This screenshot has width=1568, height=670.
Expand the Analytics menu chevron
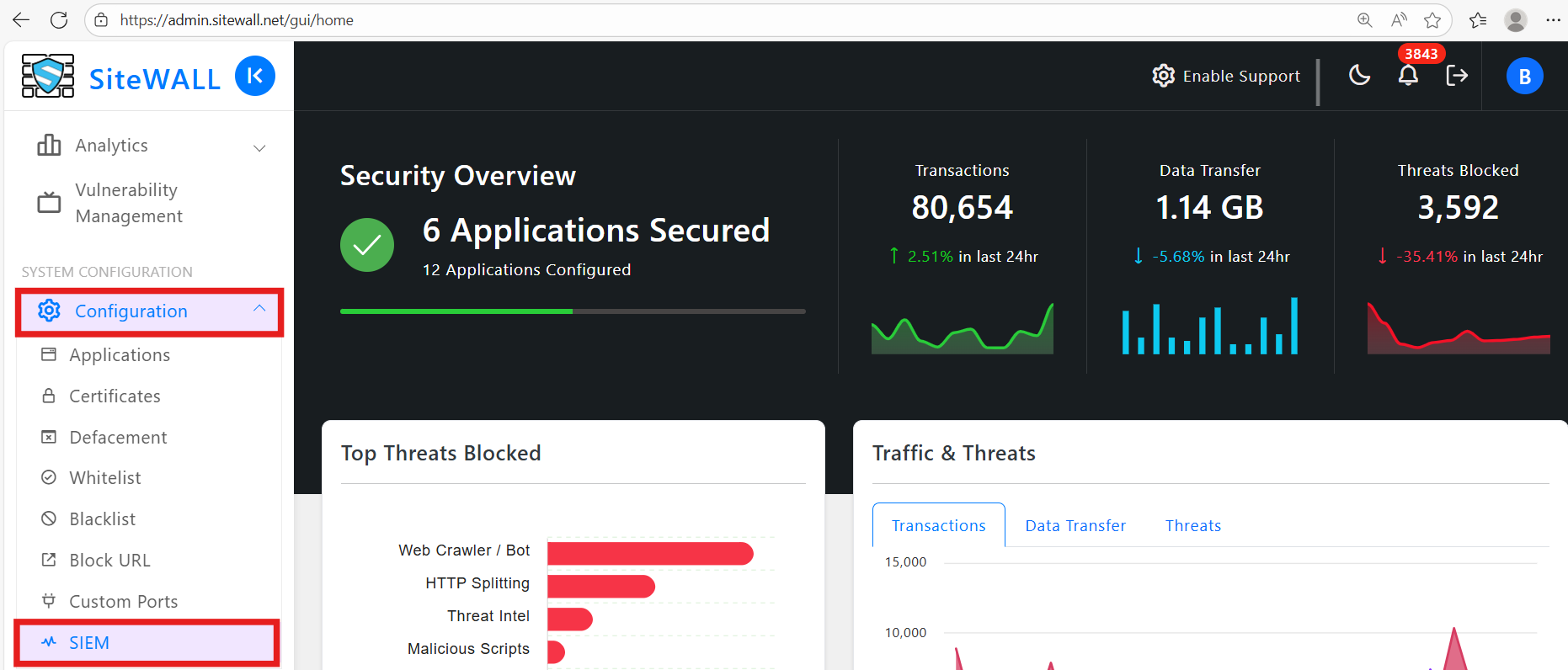click(x=259, y=147)
